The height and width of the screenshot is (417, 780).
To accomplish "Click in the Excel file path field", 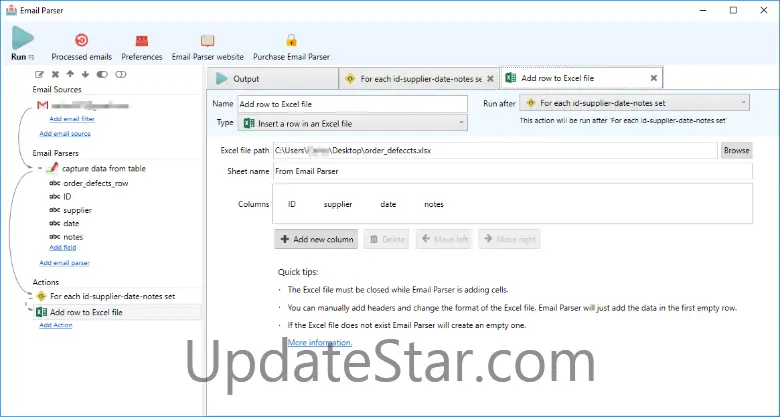I will click(495, 150).
